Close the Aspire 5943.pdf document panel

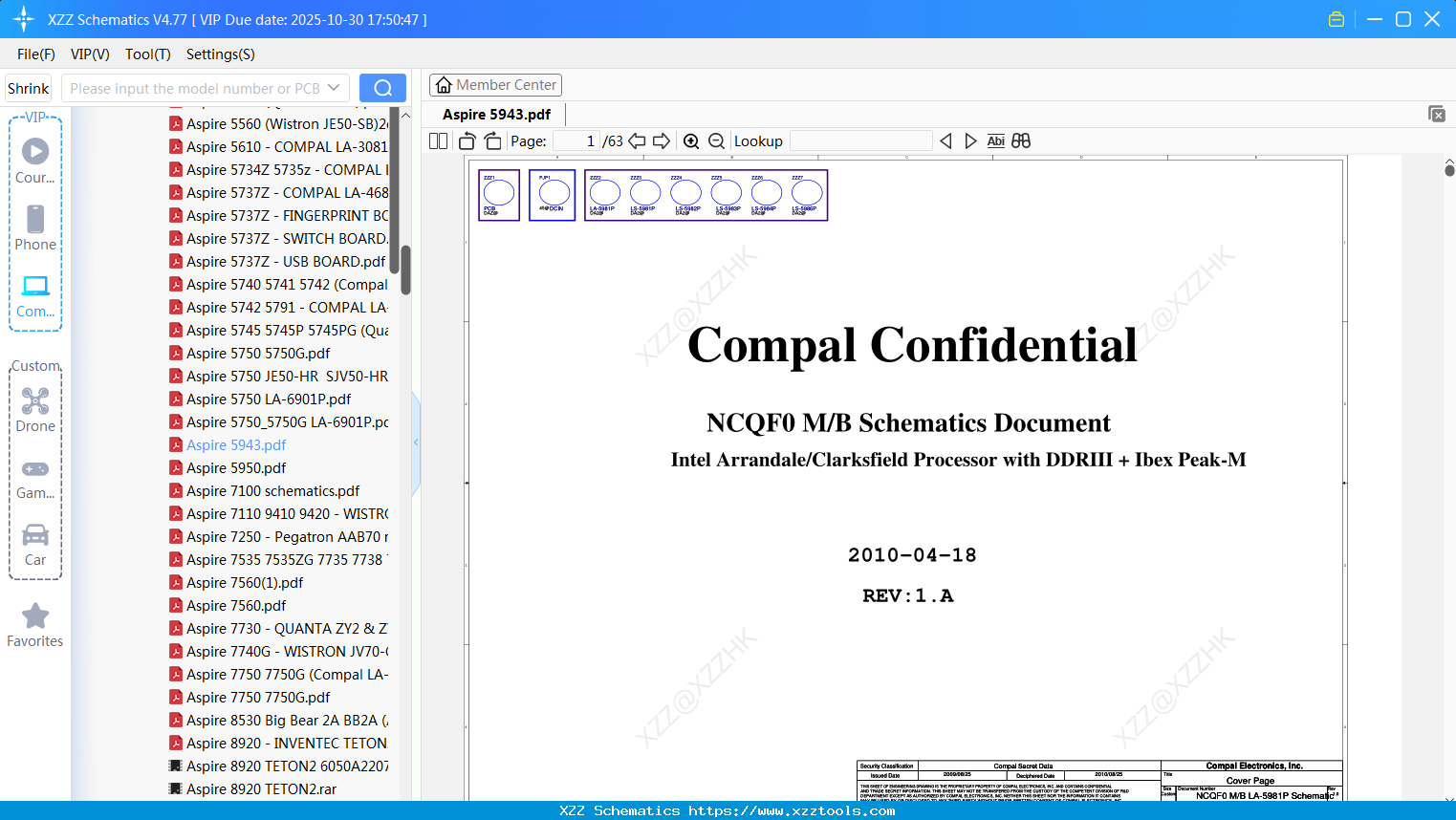1437,114
